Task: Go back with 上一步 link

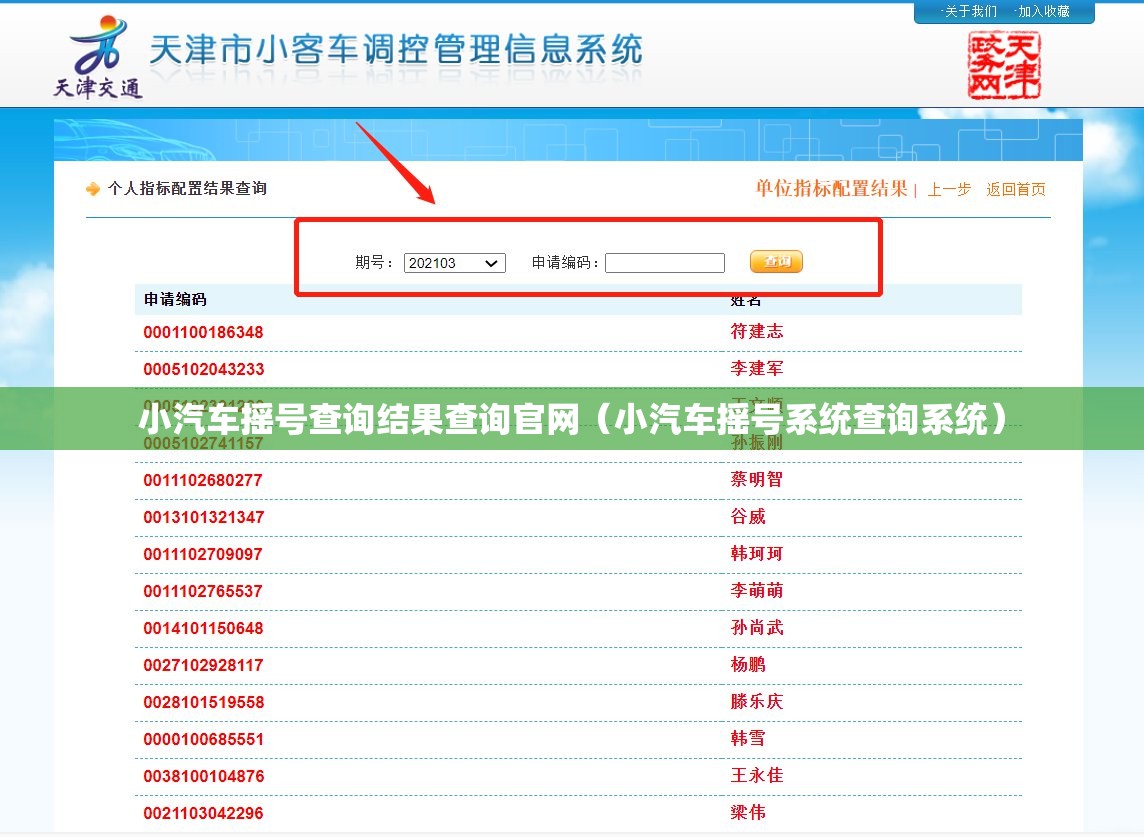Action: click(x=948, y=189)
